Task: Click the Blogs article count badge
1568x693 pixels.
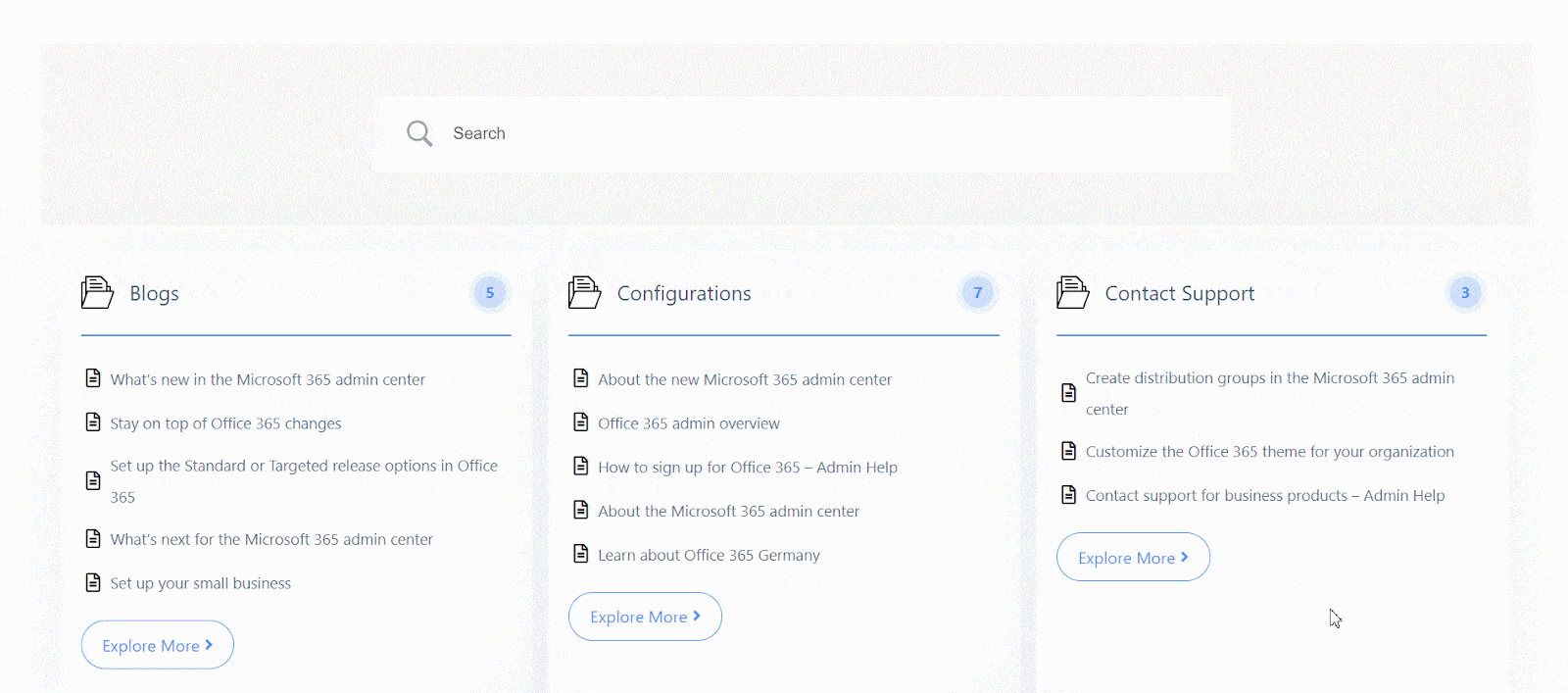Action: [x=490, y=292]
